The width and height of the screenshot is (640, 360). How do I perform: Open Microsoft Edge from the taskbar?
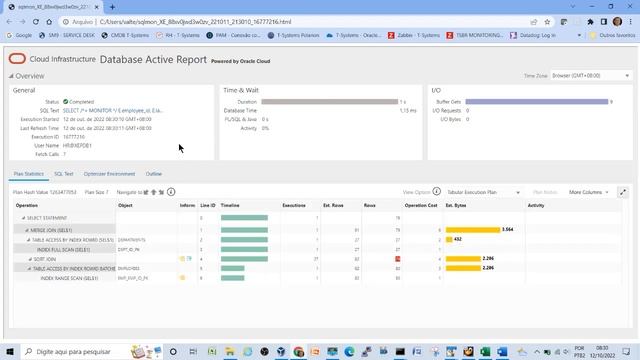coord(349,351)
